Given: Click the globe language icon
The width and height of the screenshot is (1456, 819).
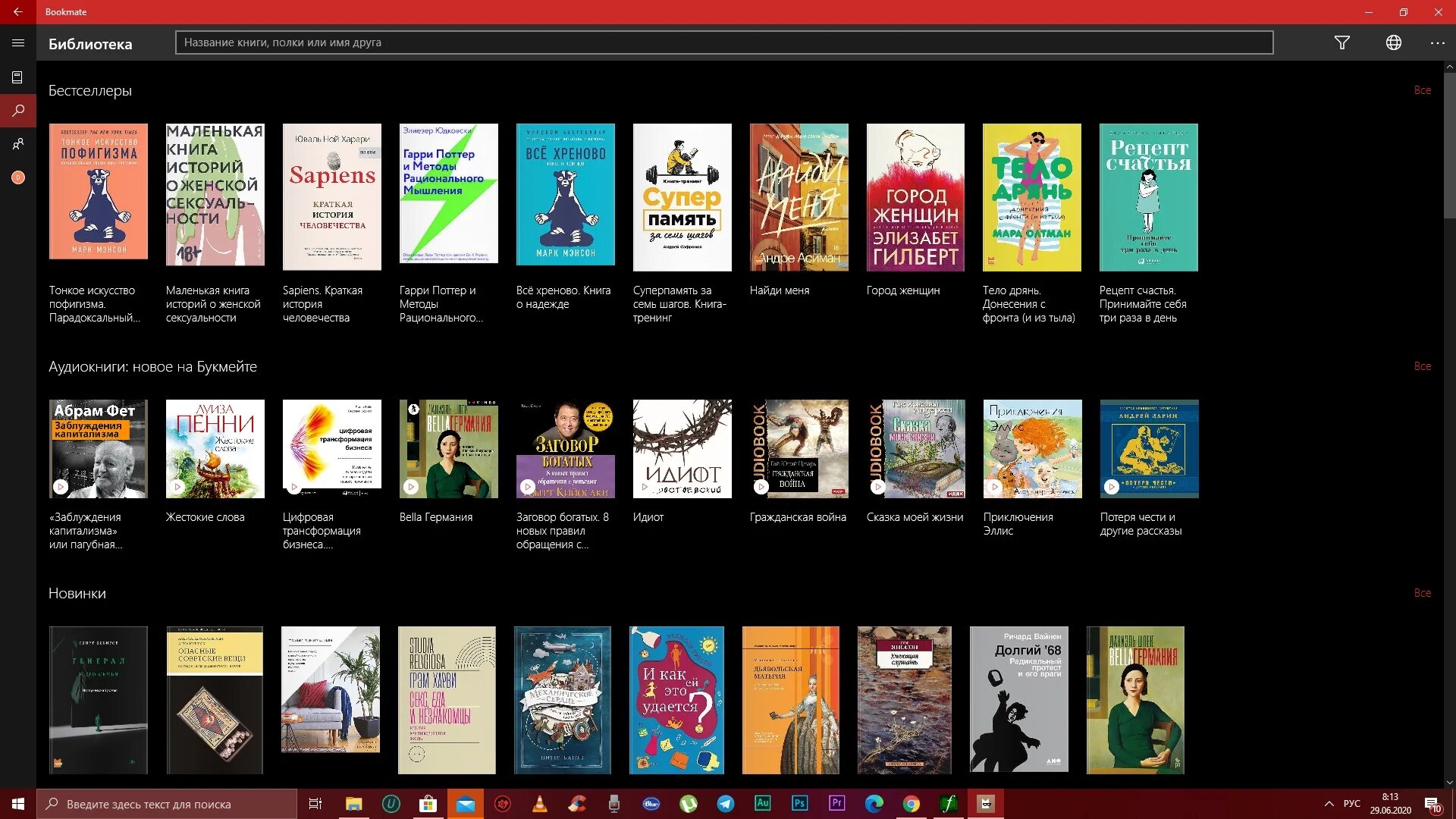Looking at the screenshot, I should [x=1394, y=43].
